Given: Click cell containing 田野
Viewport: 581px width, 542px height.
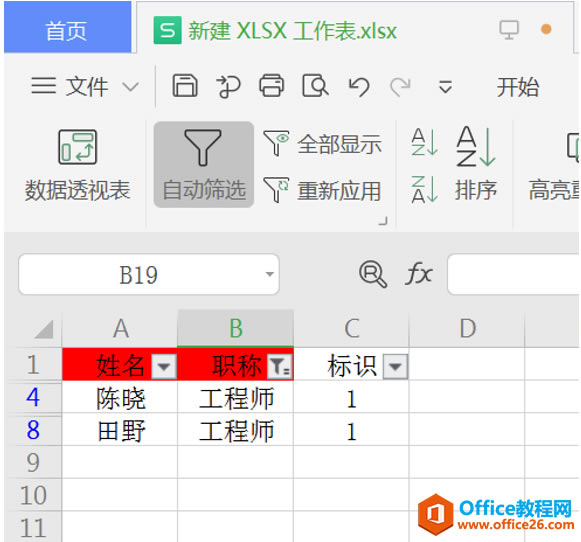Looking at the screenshot, I should tap(120, 429).
